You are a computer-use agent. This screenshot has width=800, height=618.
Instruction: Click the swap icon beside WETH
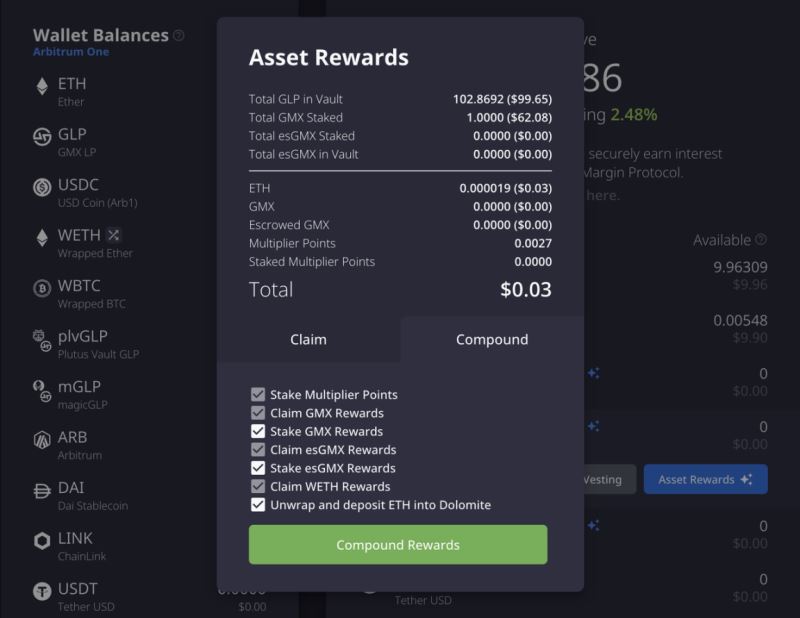coord(114,235)
